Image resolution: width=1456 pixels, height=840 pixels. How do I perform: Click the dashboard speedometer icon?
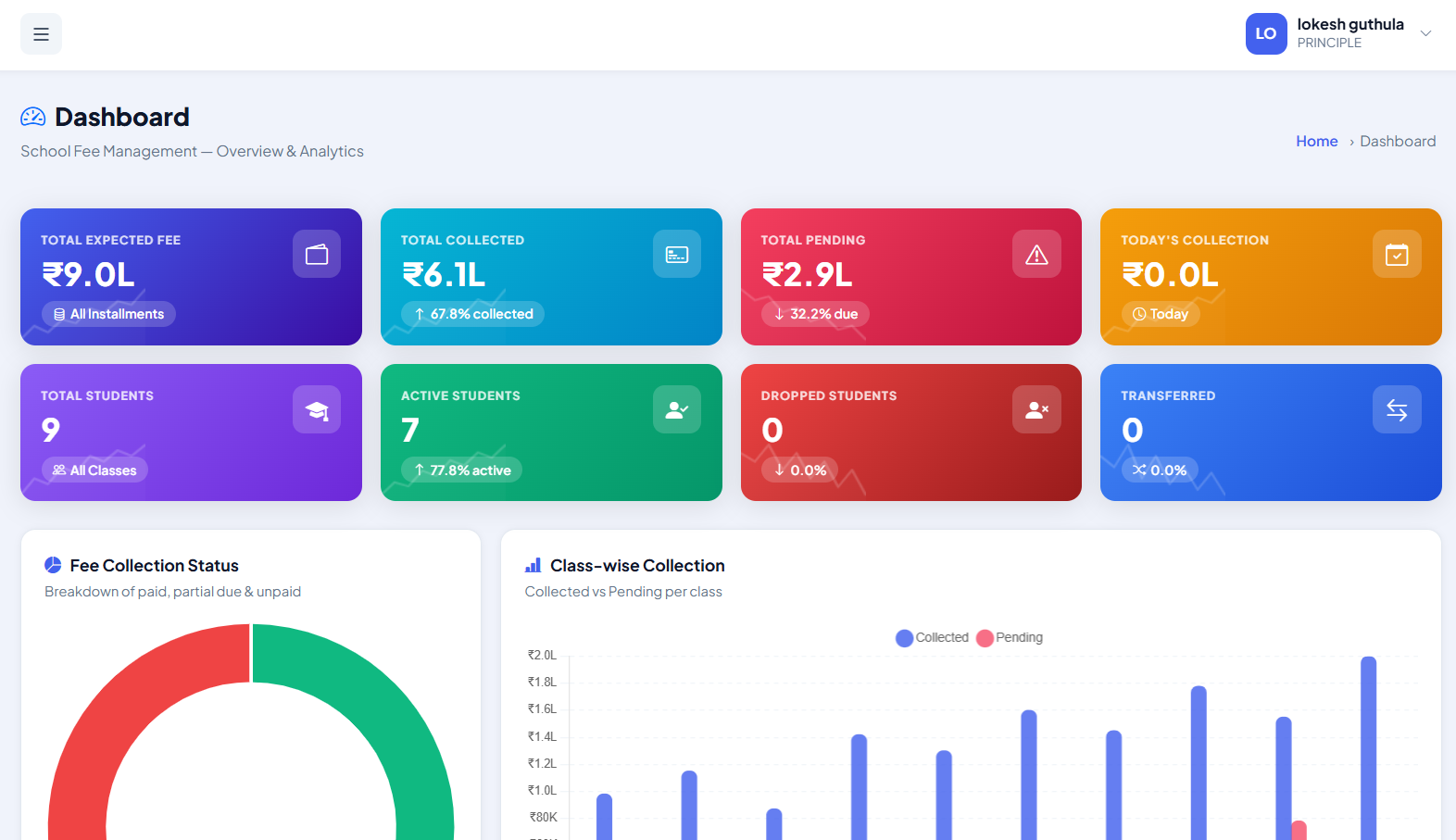(x=33, y=117)
